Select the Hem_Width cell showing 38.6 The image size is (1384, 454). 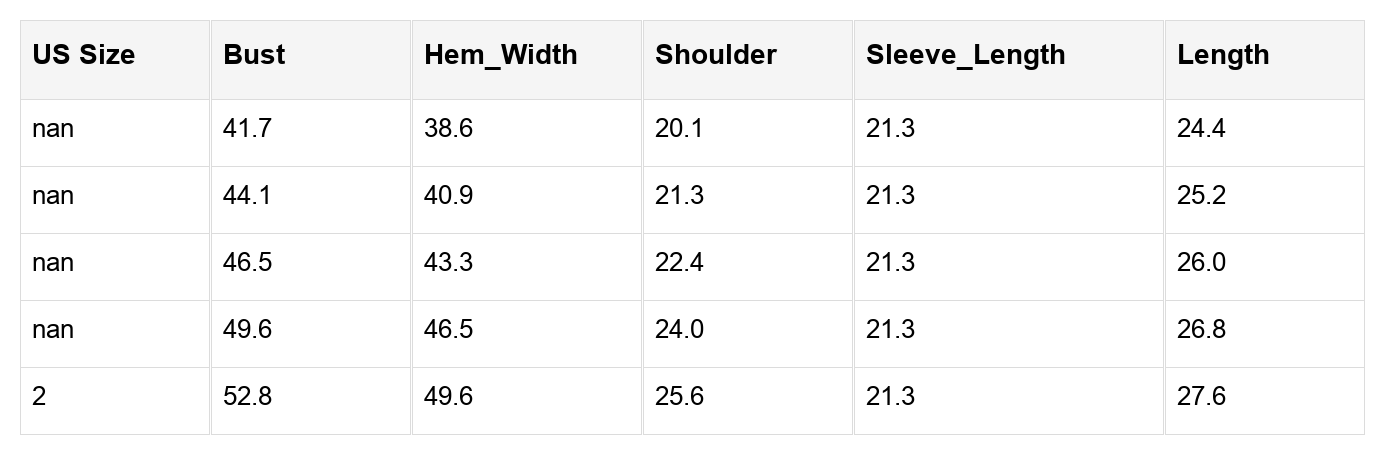(x=448, y=129)
